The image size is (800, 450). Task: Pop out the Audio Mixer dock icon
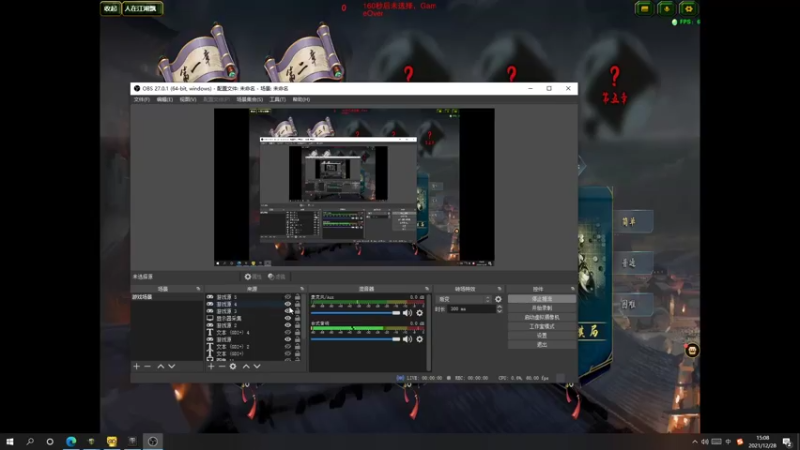click(x=427, y=289)
